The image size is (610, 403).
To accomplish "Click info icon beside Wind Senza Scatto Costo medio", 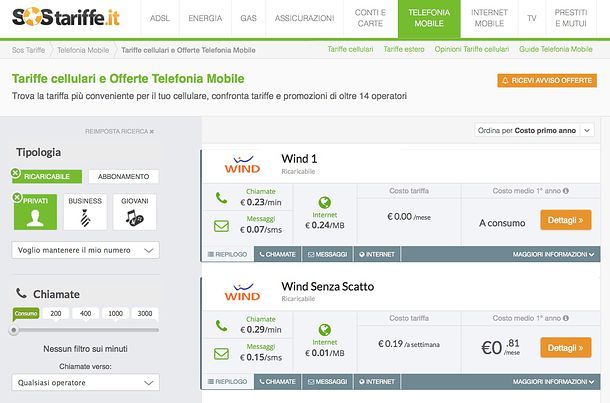I will coord(566,318).
